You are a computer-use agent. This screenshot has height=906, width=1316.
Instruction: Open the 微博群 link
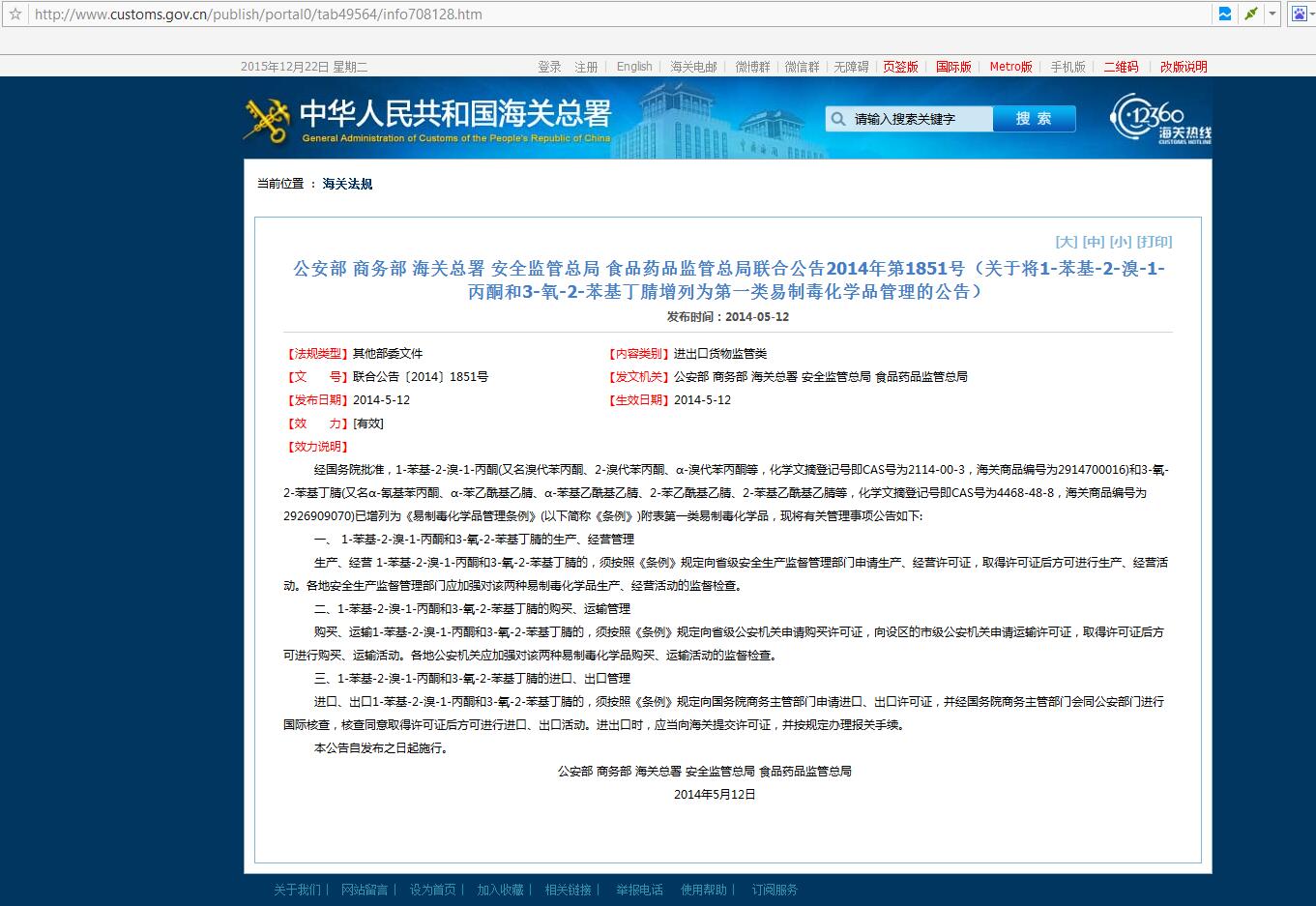752,67
